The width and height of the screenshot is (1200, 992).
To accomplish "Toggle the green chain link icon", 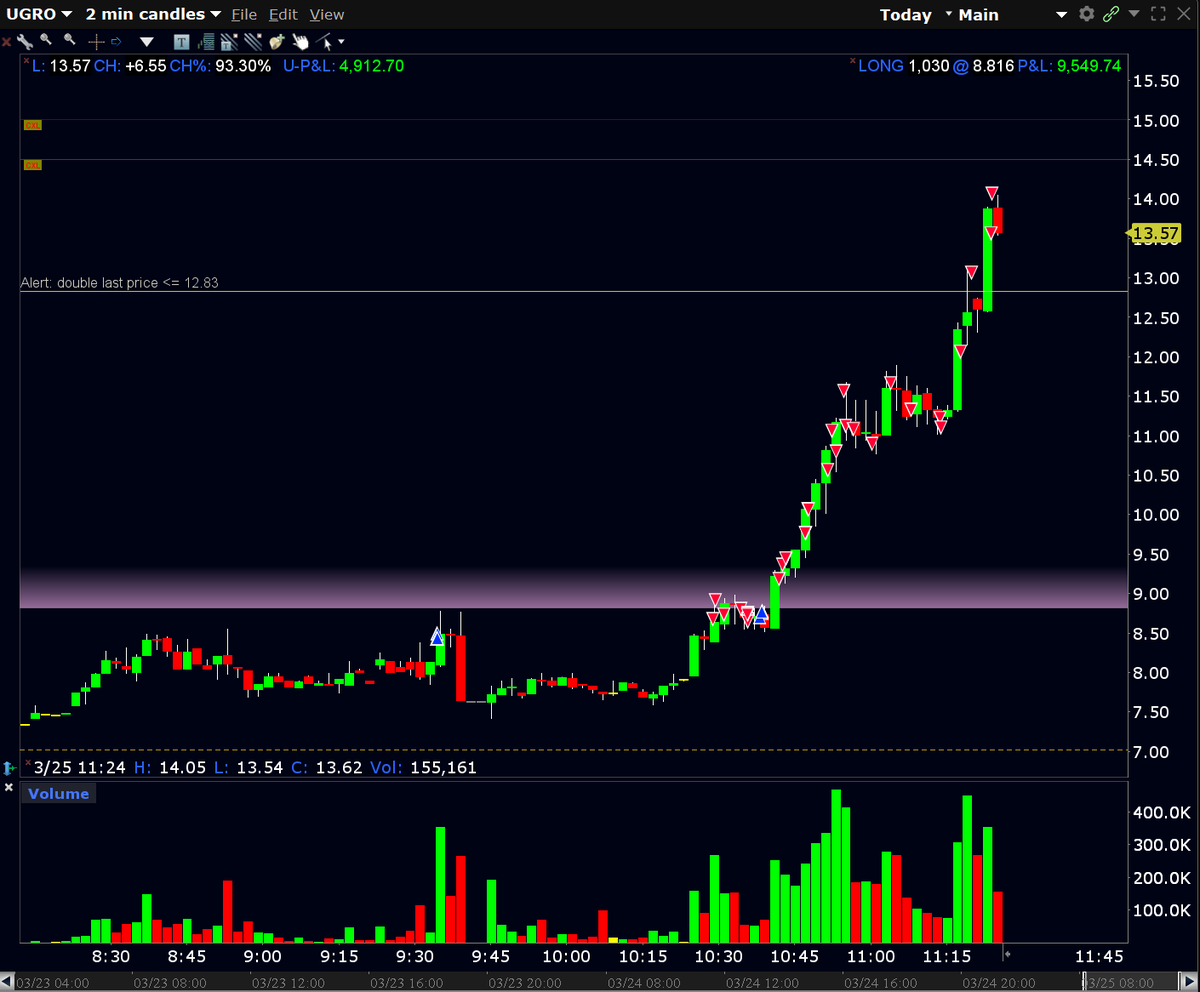I will (1111, 14).
